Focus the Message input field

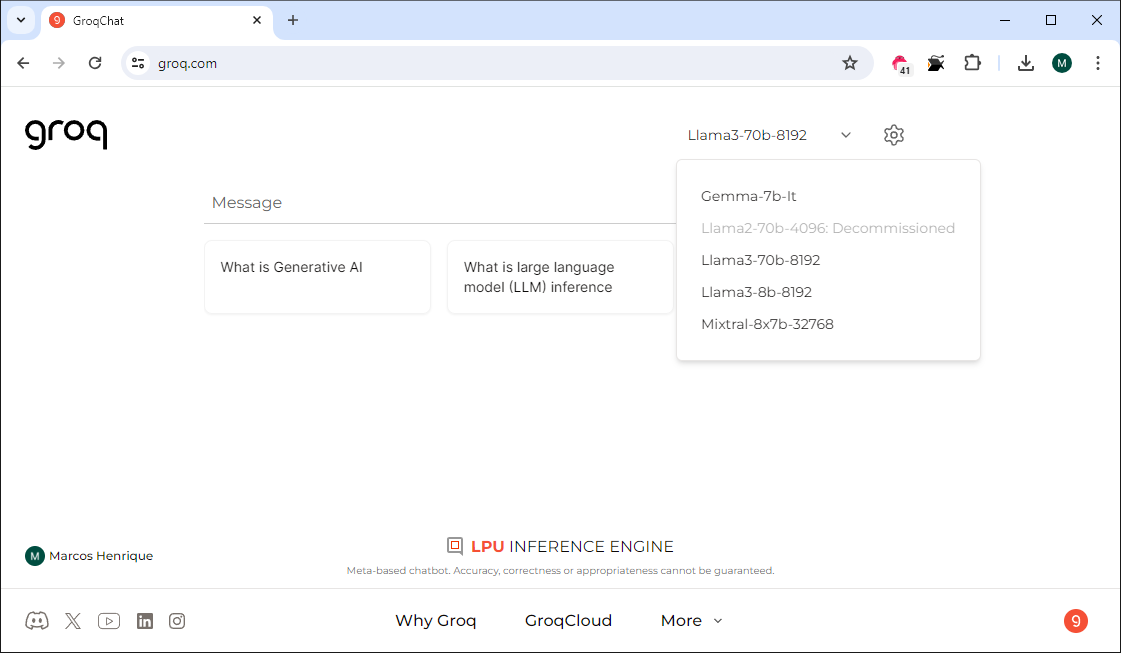(x=440, y=203)
